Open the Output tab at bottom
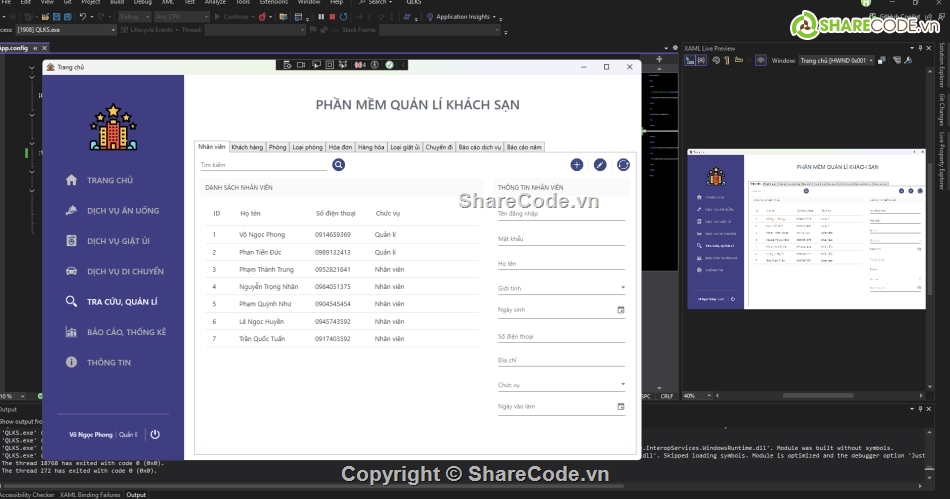 tap(135, 494)
